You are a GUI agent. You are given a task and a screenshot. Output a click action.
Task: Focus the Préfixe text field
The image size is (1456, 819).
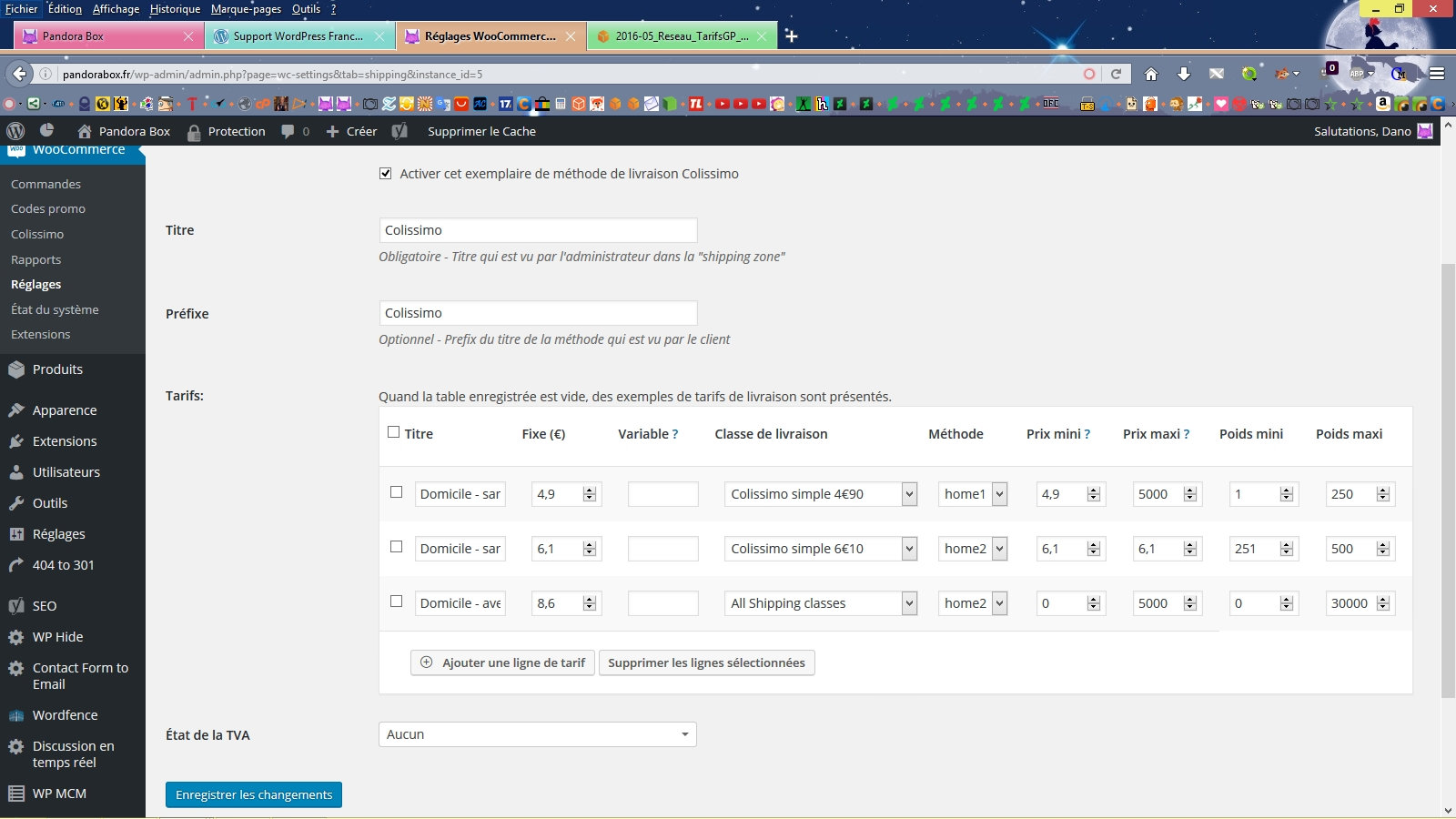point(538,313)
